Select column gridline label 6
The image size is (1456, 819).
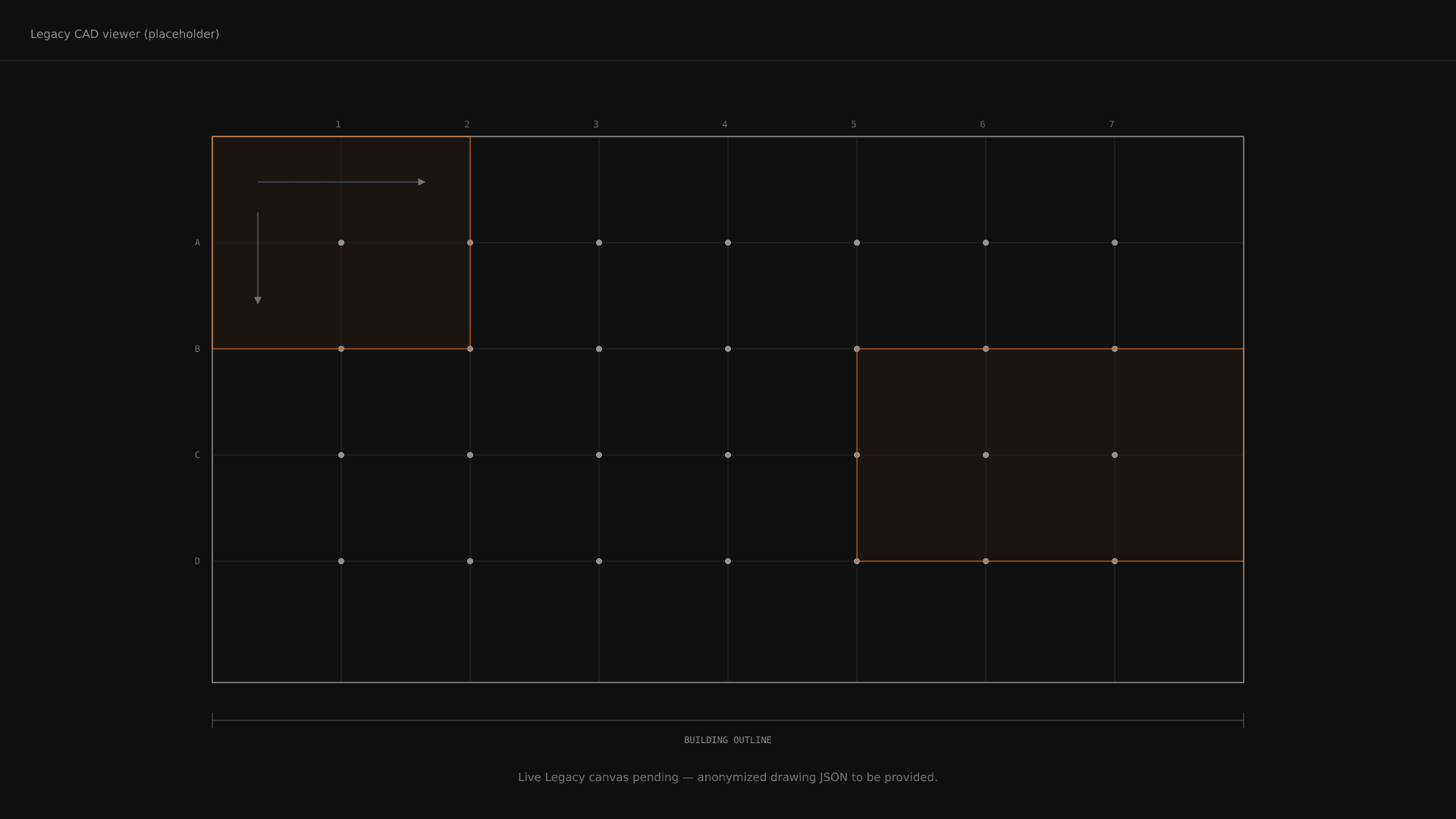pos(983,124)
